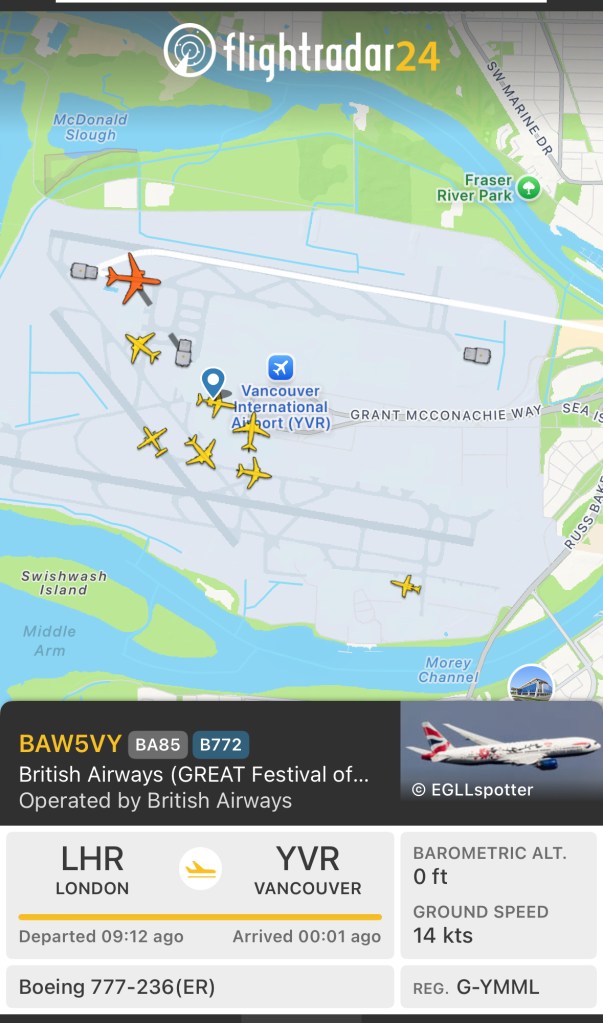Screen dimensions: 603x1023
Task: Tap the B772 aircraft type badge
Action: pyautogui.click(x=221, y=744)
